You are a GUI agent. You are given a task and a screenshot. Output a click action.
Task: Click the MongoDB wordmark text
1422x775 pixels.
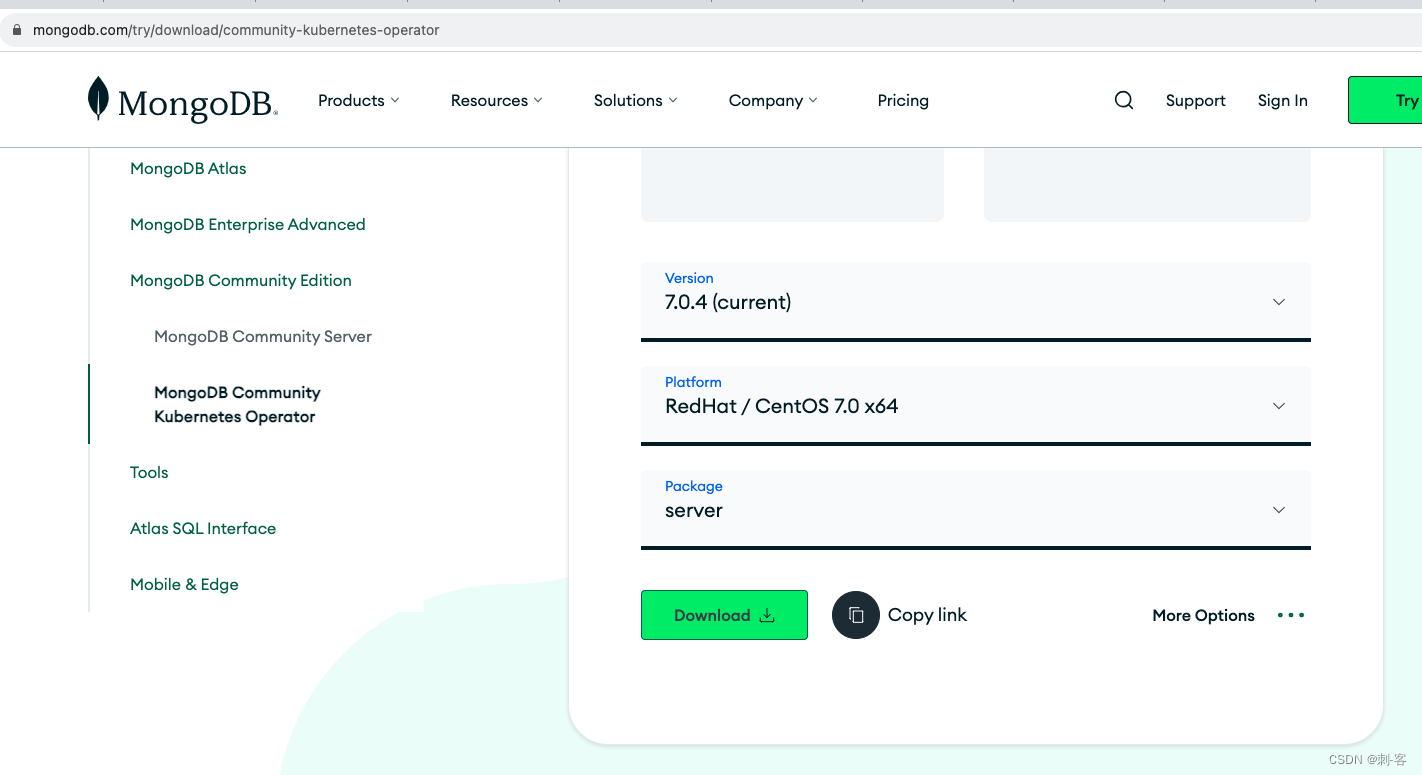click(198, 103)
